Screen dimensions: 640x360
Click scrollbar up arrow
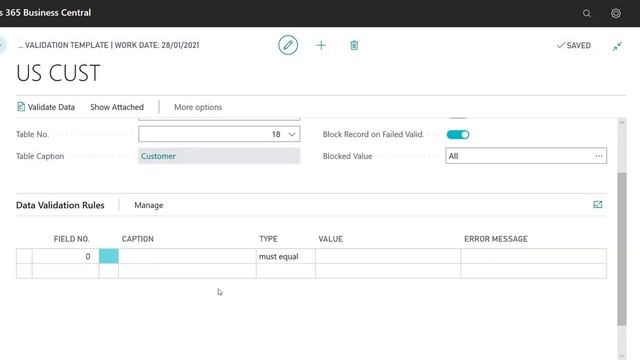click(x=621, y=122)
